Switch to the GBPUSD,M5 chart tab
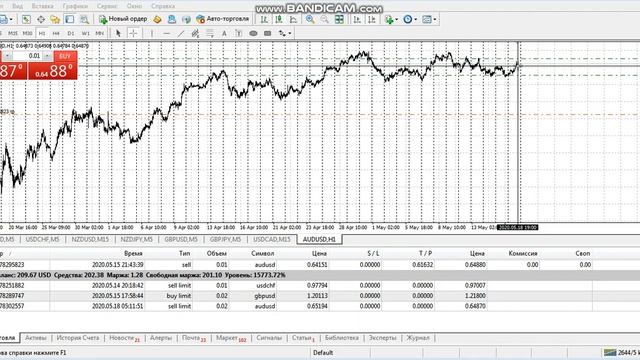Viewport: 640px width, 360px height. pyautogui.click(x=181, y=239)
